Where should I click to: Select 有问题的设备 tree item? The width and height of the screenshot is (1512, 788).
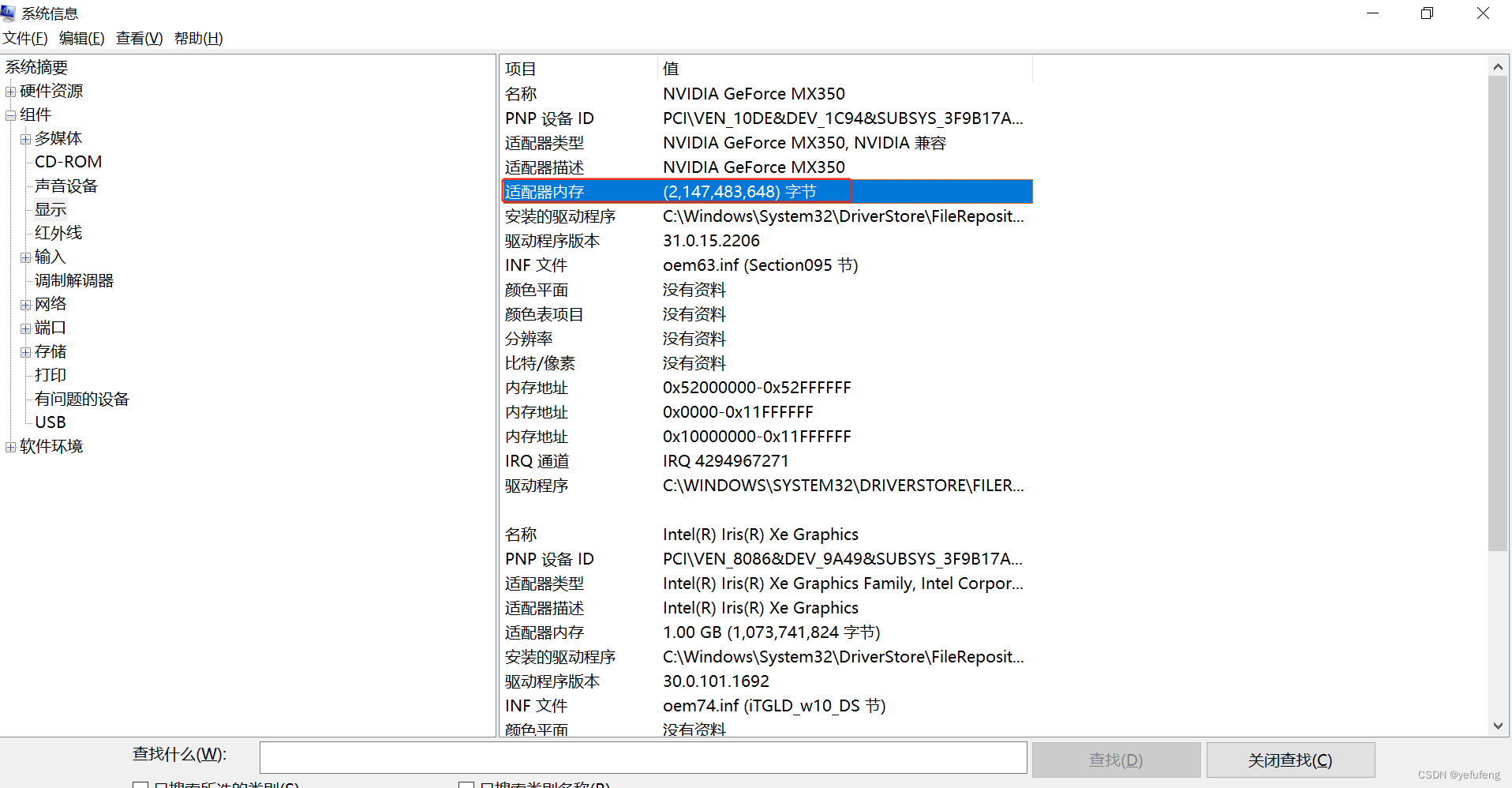coord(82,399)
